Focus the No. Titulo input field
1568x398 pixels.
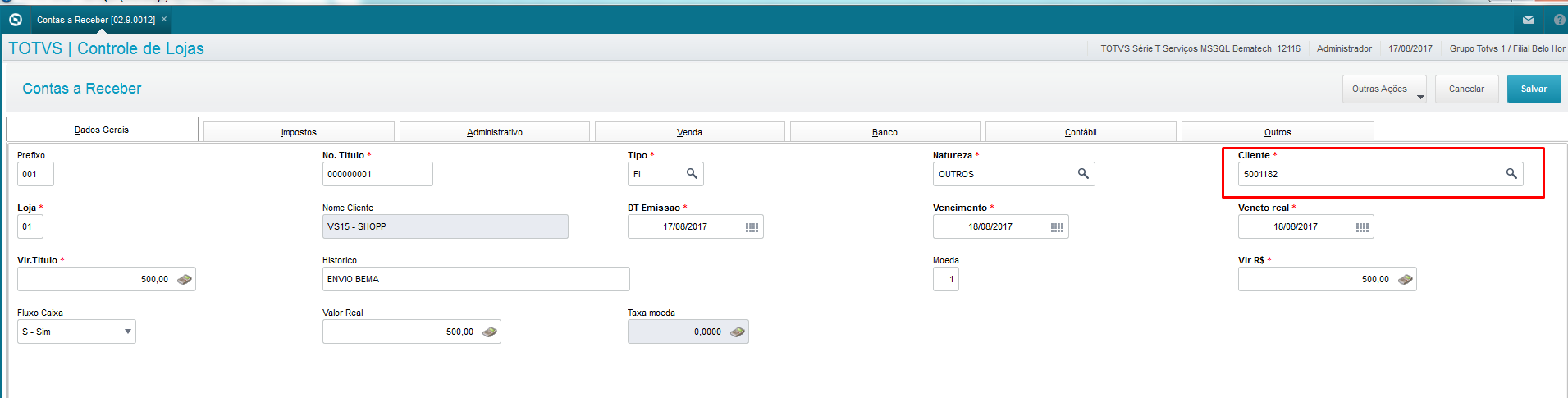coord(377,175)
